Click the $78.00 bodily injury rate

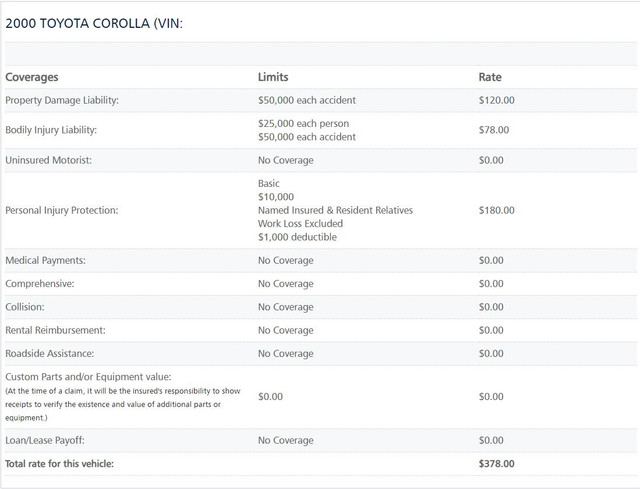tap(494, 130)
